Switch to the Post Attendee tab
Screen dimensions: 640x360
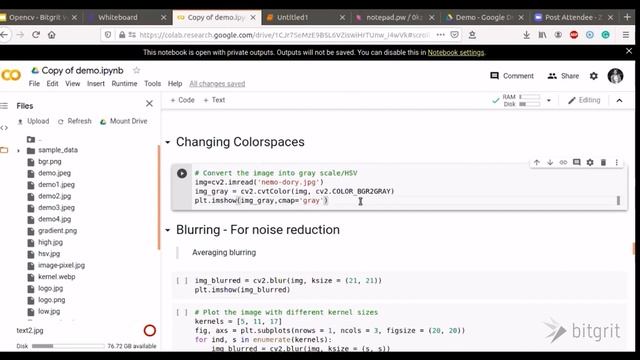click(574, 18)
